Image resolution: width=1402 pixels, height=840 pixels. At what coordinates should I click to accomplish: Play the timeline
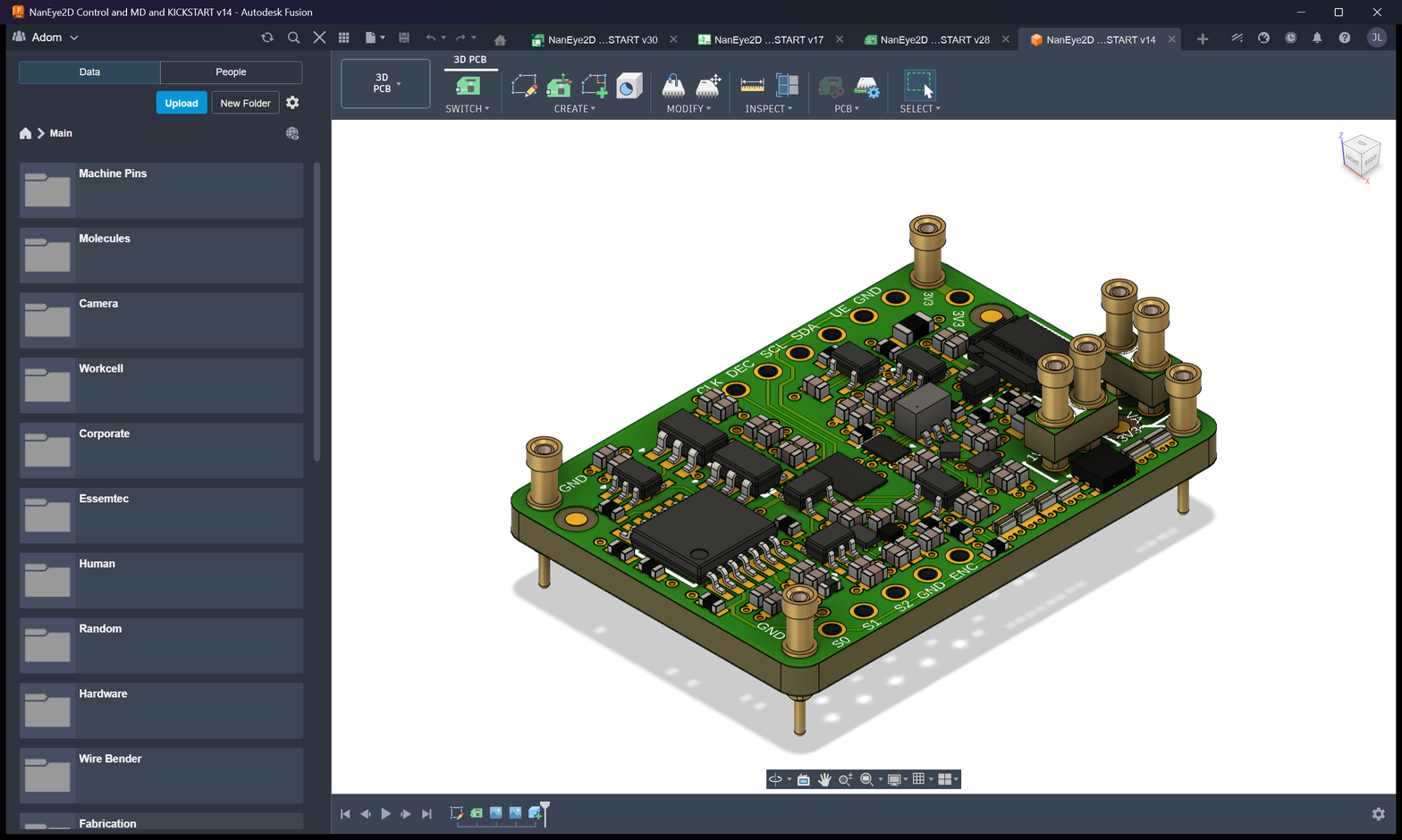click(x=386, y=814)
